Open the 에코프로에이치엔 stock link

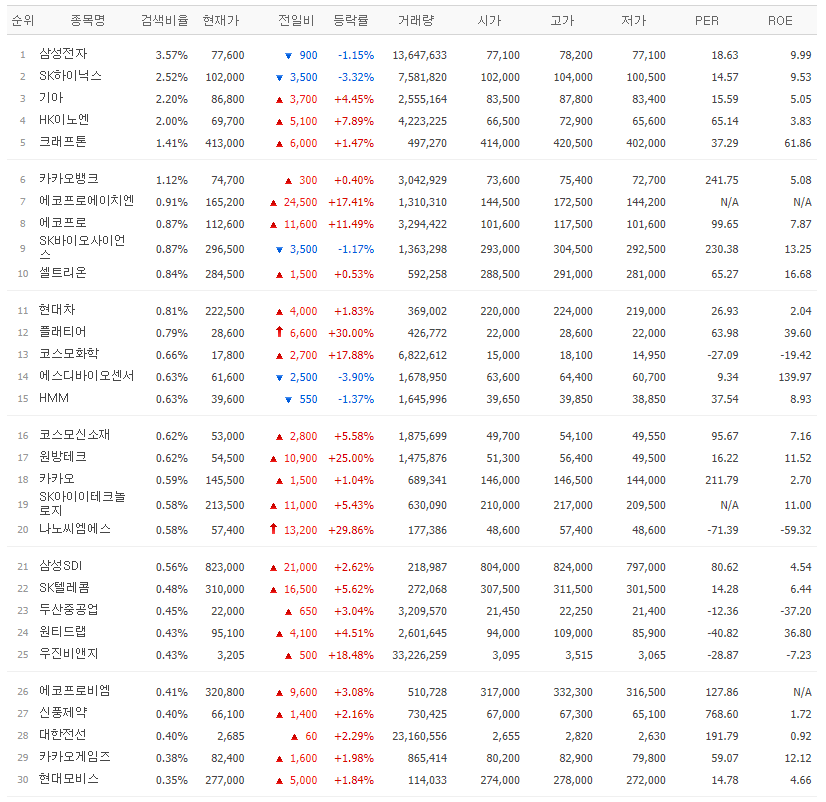(x=86, y=201)
